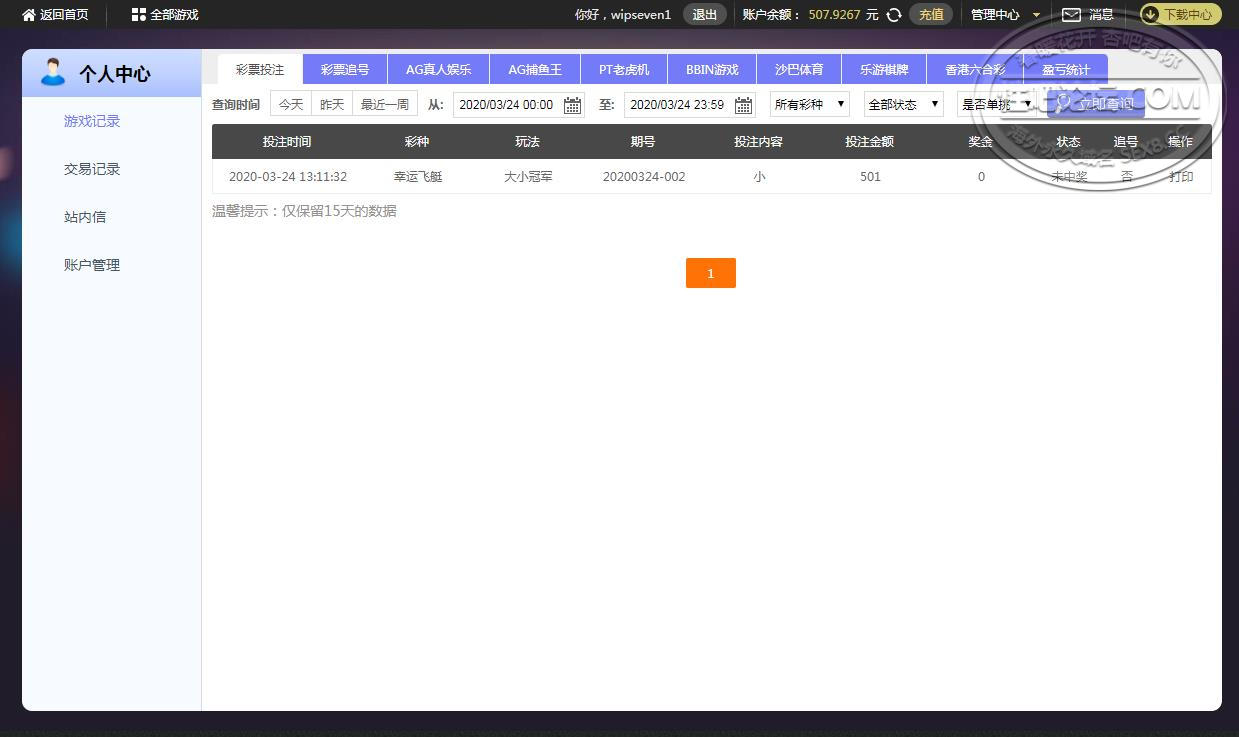This screenshot has width=1239, height=737.
Task: Click the 下载中心 button
Action: [1181, 15]
